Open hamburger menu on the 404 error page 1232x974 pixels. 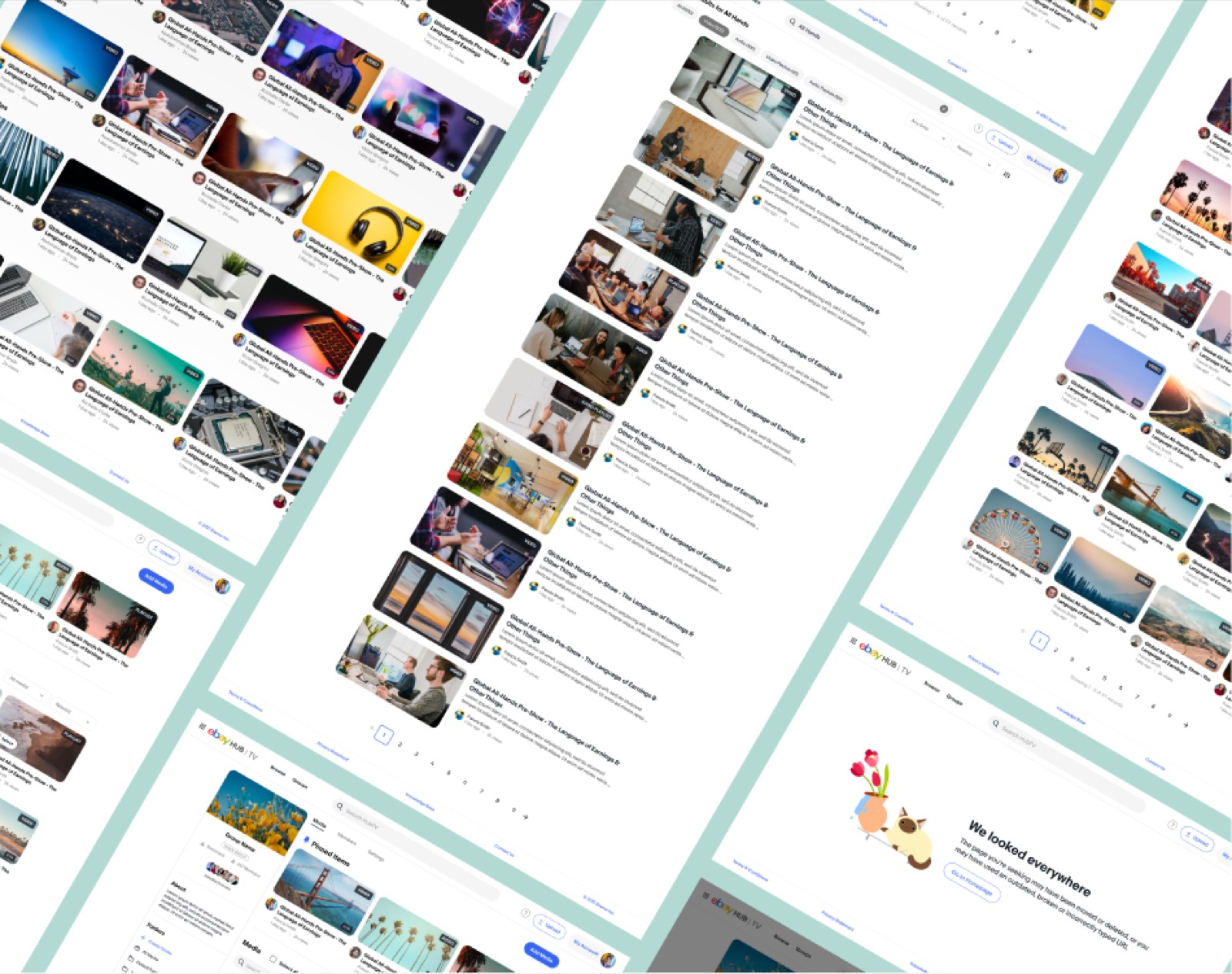pyautogui.click(x=853, y=641)
